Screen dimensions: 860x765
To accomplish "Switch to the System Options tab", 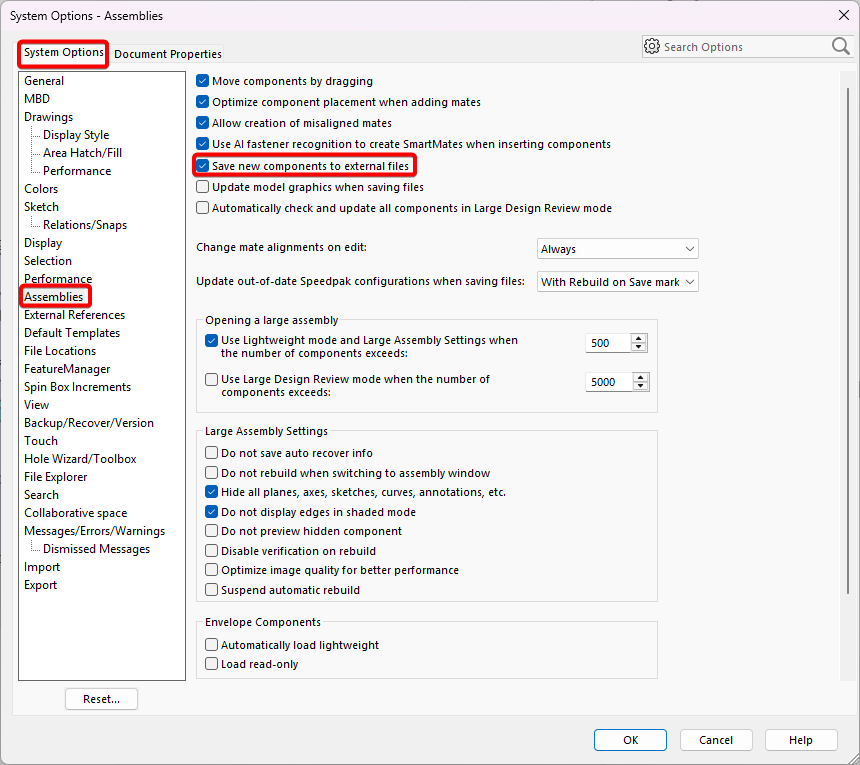I will [x=64, y=53].
